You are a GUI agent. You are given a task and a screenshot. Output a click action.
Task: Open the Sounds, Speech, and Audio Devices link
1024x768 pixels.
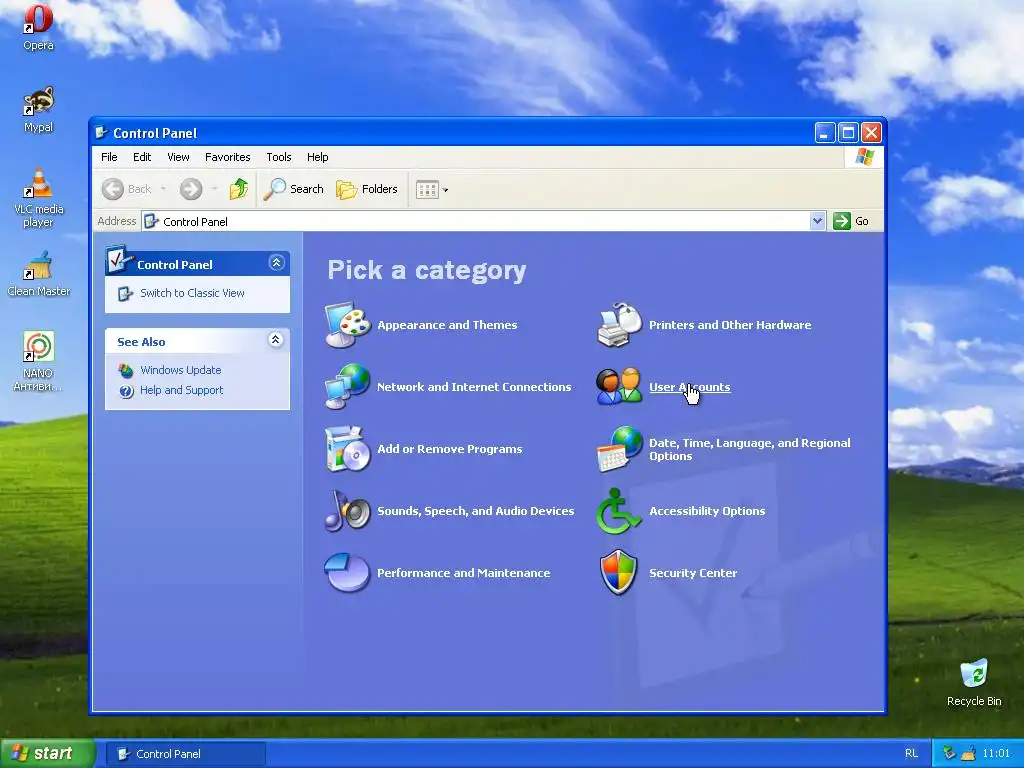click(475, 511)
